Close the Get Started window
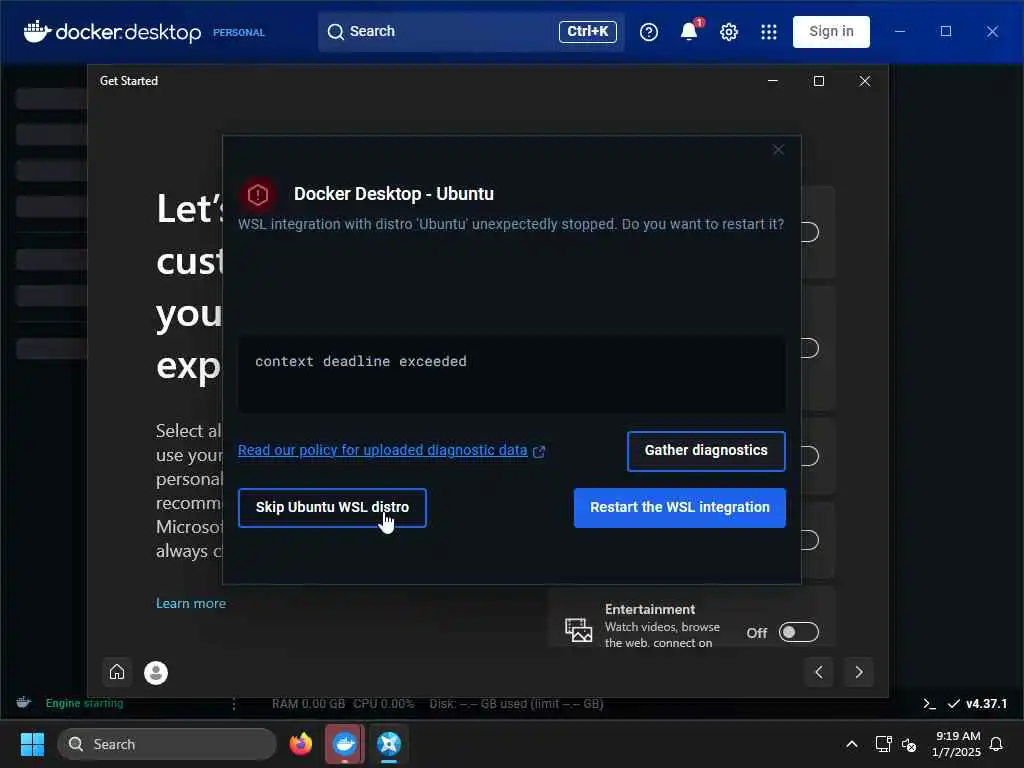Viewport: 1024px width, 768px height. click(865, 81)
